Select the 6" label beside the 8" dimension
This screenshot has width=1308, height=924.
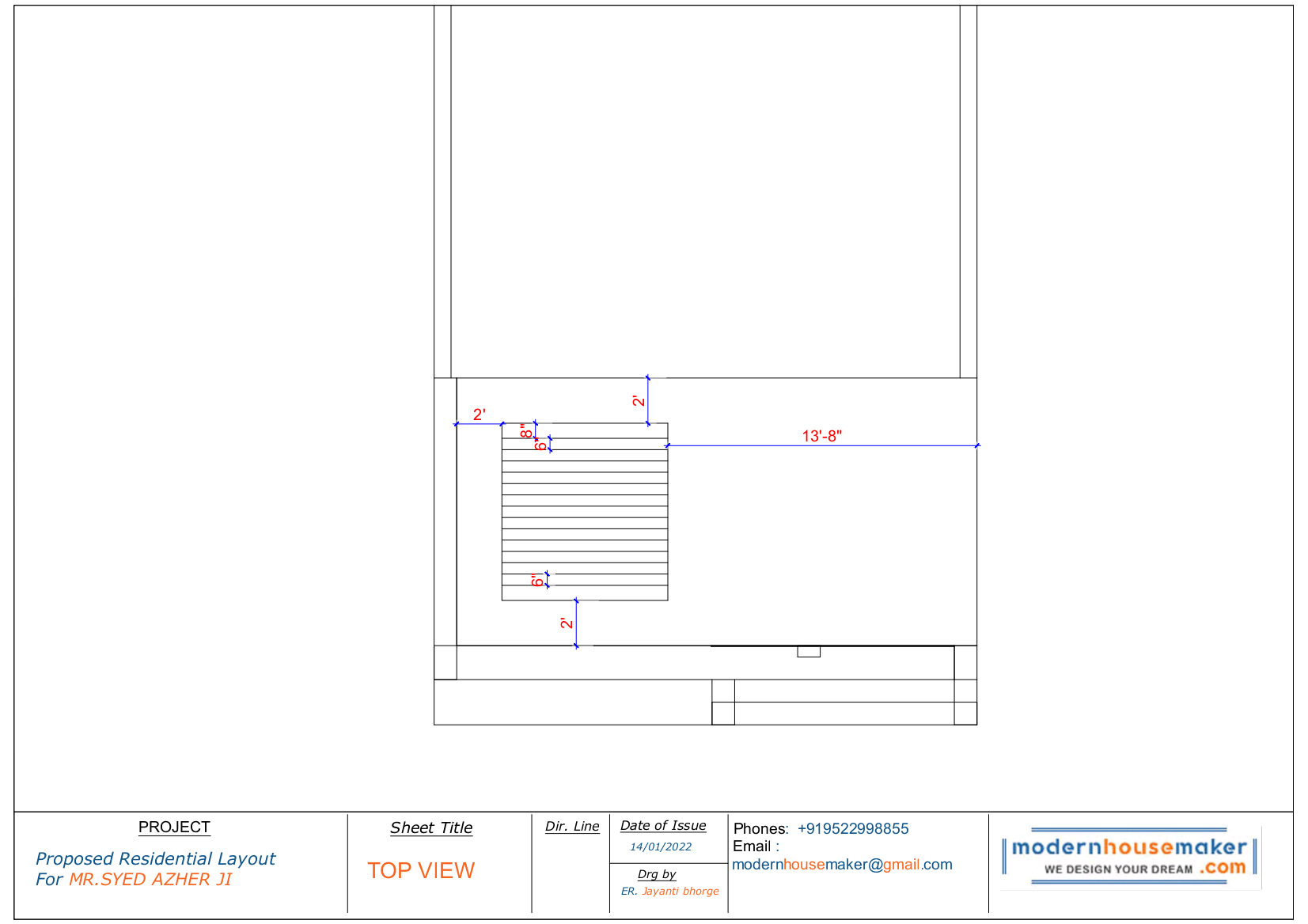[541, 445]
